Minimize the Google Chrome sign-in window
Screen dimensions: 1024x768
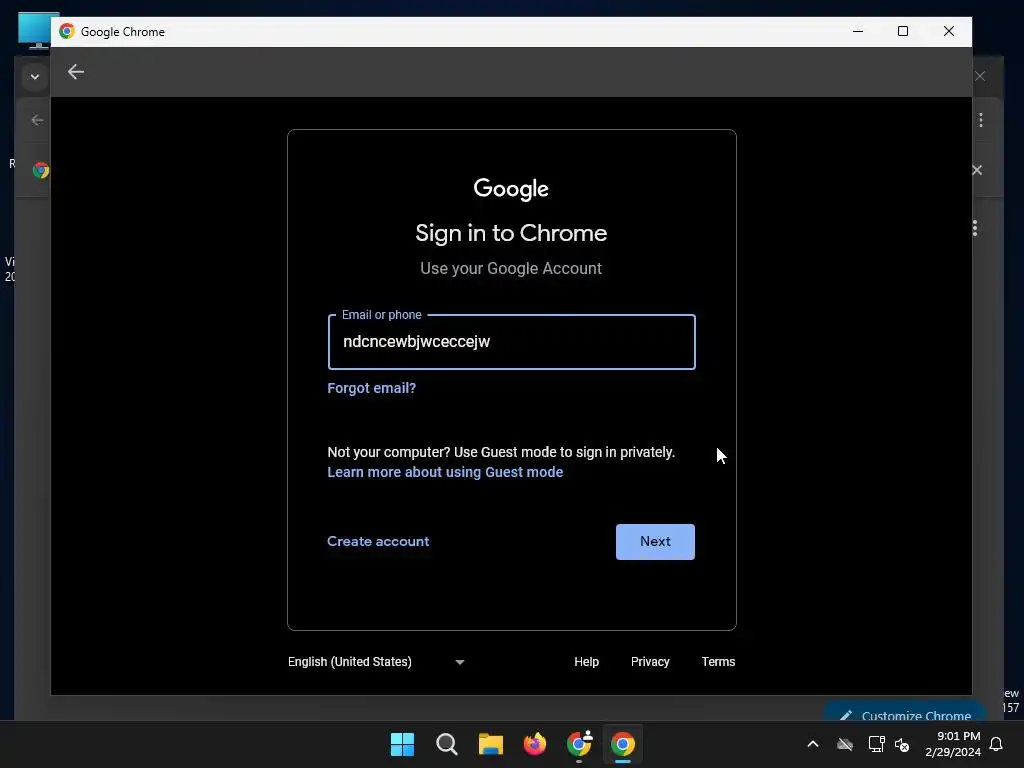pyautogui.click(x=858, y=31)
